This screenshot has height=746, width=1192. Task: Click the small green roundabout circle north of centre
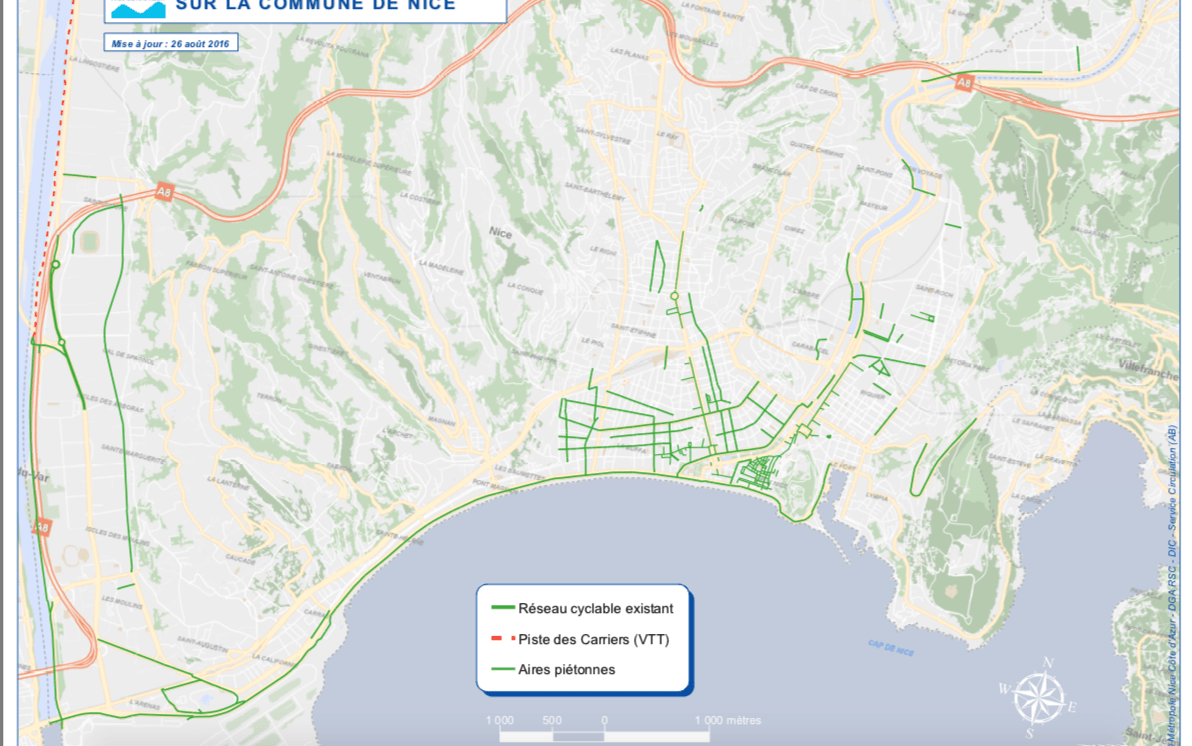pyautogui.click(x=675, y=296)
